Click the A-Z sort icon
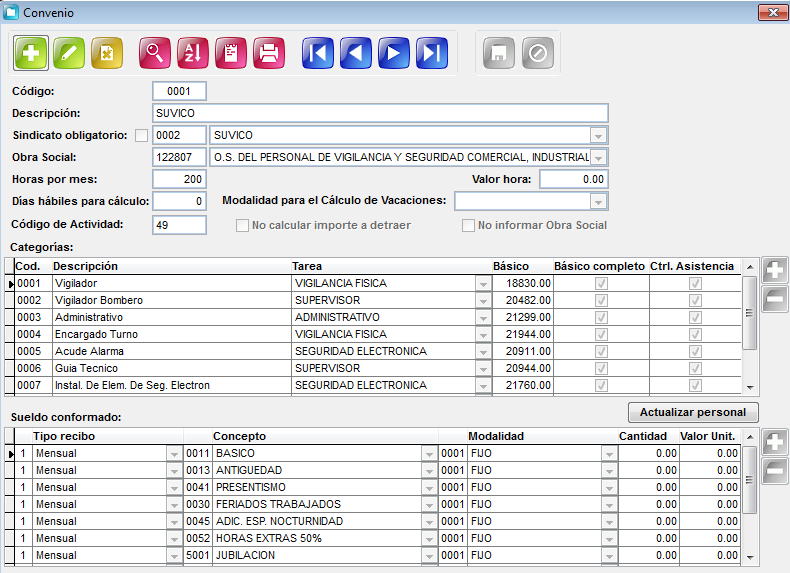 193,53
